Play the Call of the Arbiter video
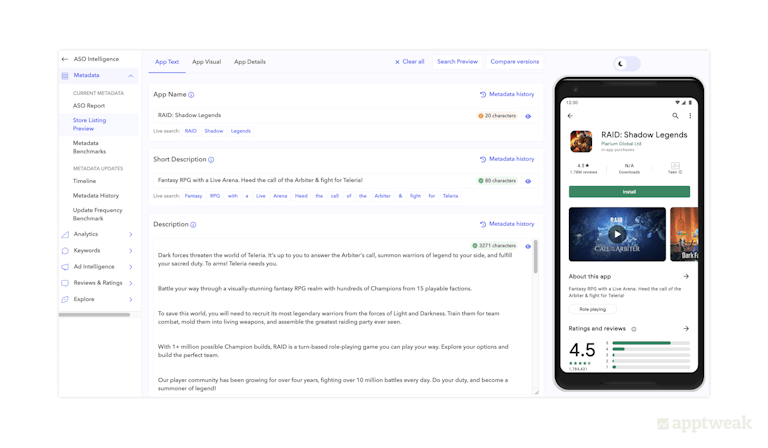The height and width of the screenshot is (448, 768). click(x=617, y=234)
